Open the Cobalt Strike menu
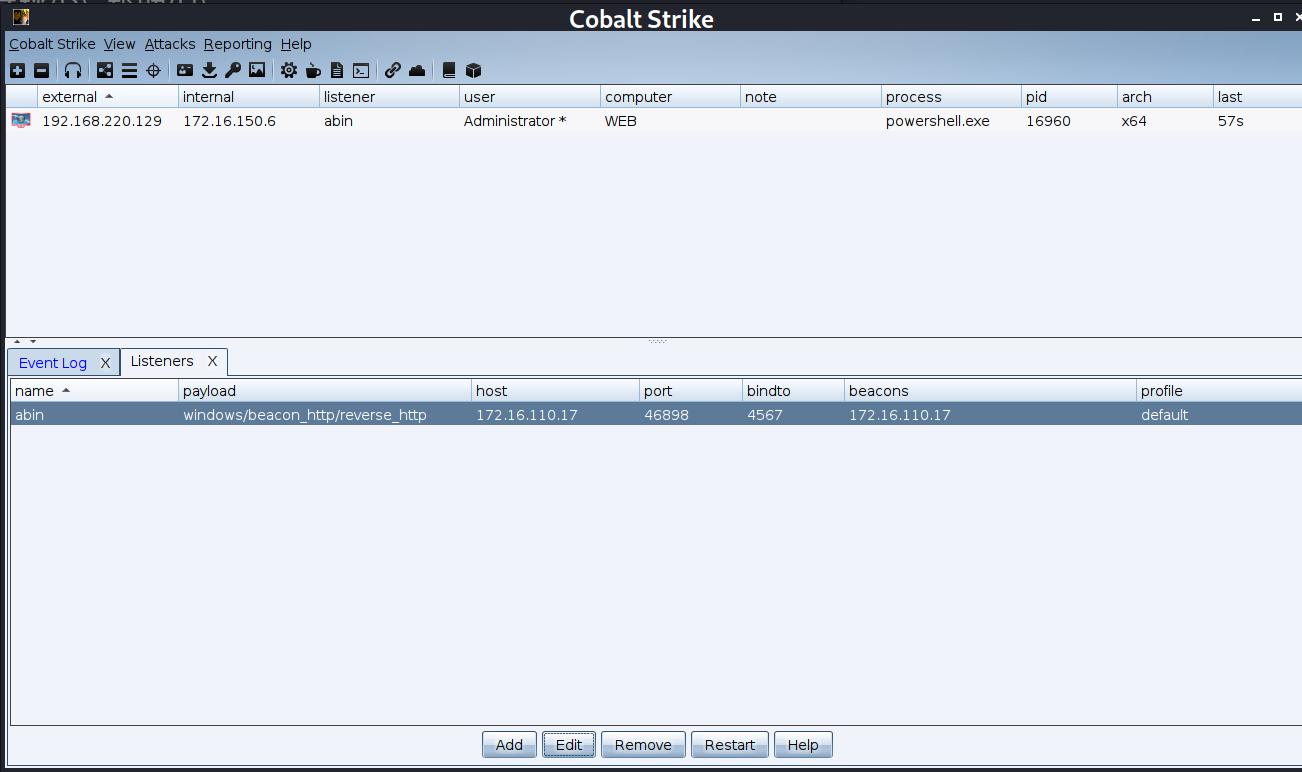This screenshot has height=772, width=1302. [52, 44]
